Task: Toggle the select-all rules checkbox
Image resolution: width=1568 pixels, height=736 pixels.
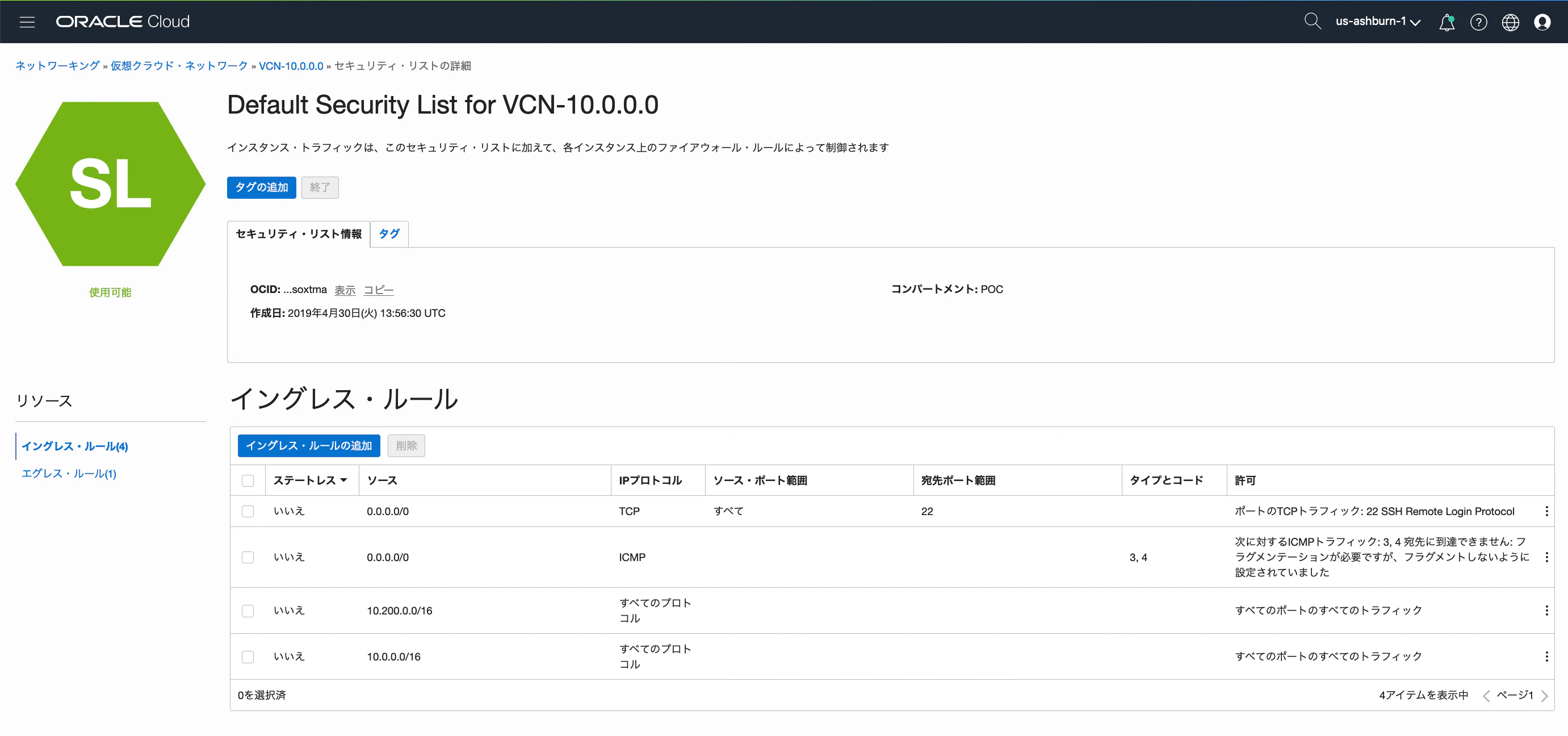Action: coord(248,481)
